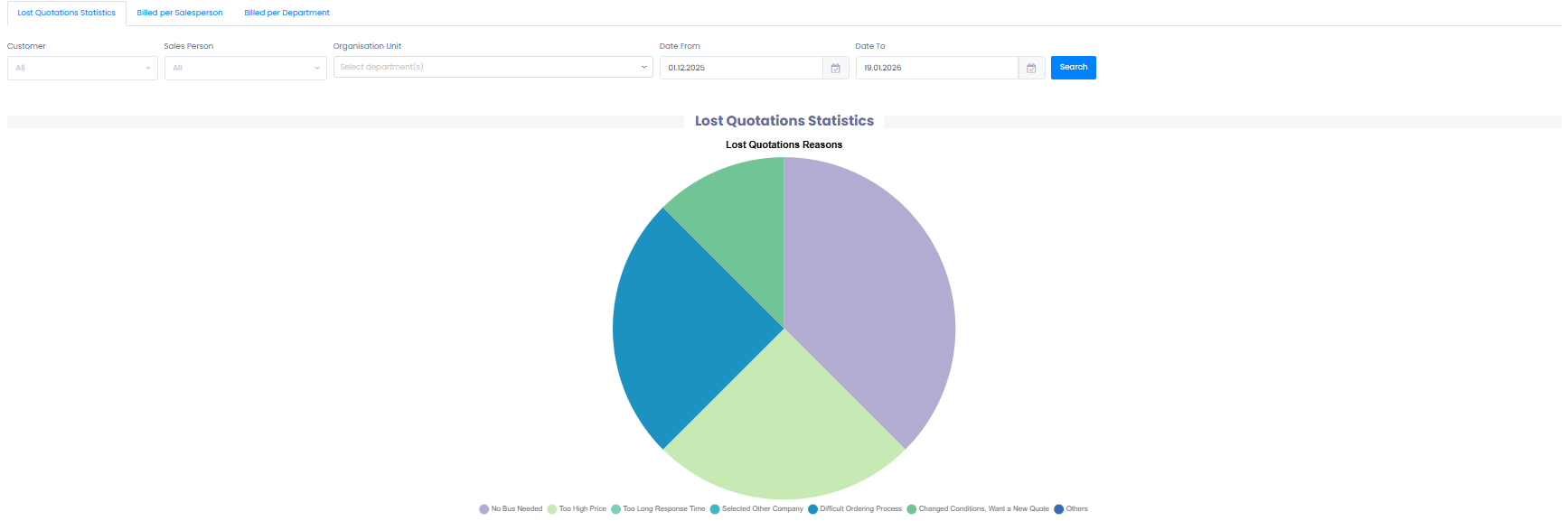The height and width of the screenshot is (521, 1568).
Task: Open the Date From calendar picker icon
Action: pos(836,68)
